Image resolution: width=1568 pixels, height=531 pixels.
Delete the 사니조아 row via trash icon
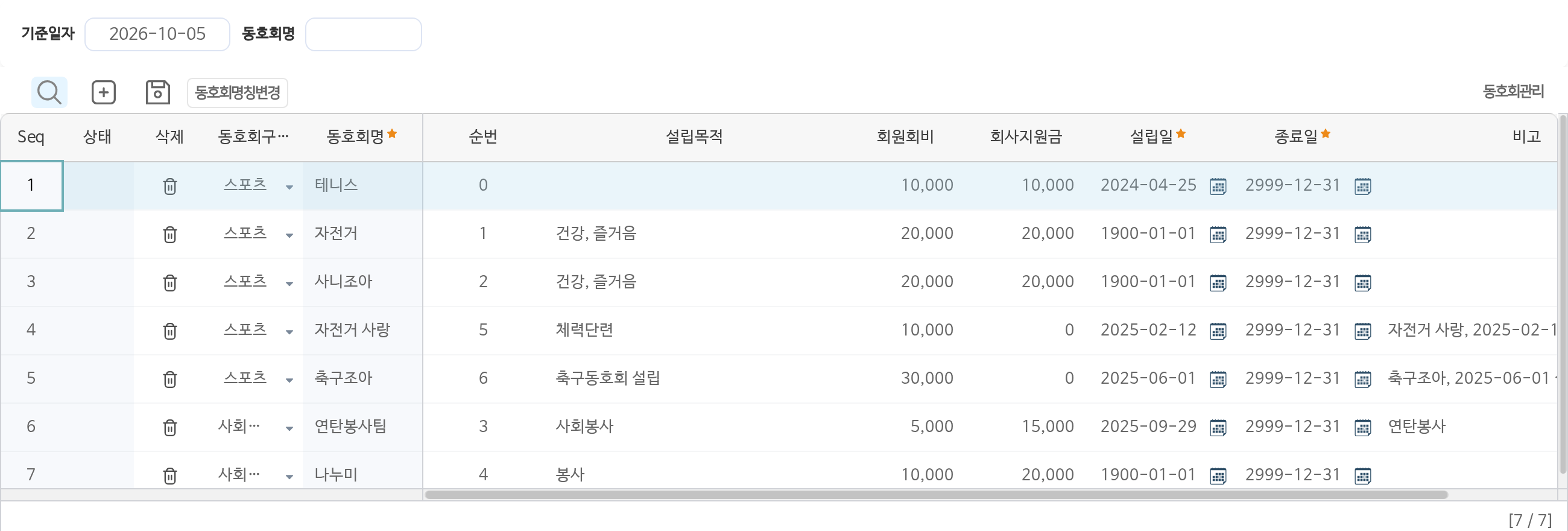point(170,282)
